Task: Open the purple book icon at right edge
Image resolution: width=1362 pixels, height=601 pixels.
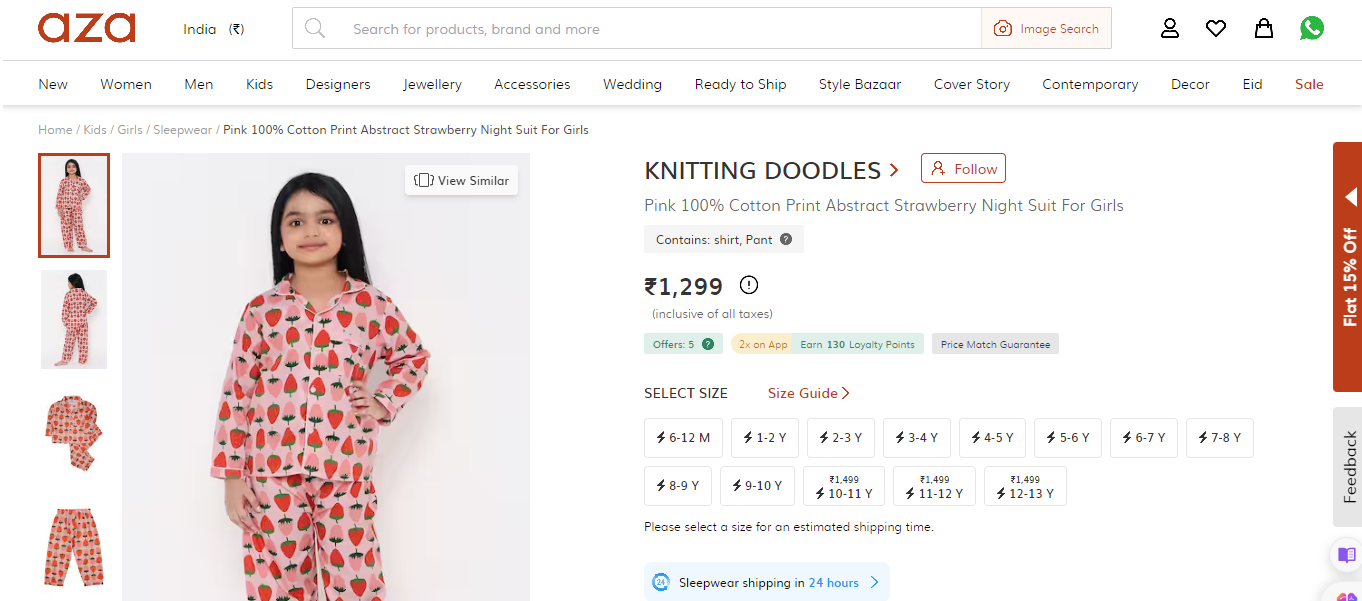Action: tap(1346, 555)
